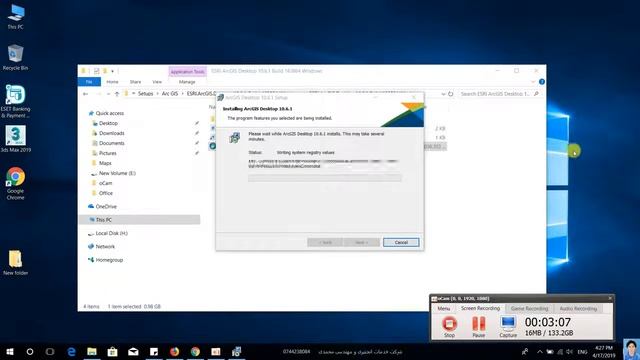Viewport: 640px width, 360px height.
Task: Open Task View on the taskbar
Action: (x=50, y=351)
